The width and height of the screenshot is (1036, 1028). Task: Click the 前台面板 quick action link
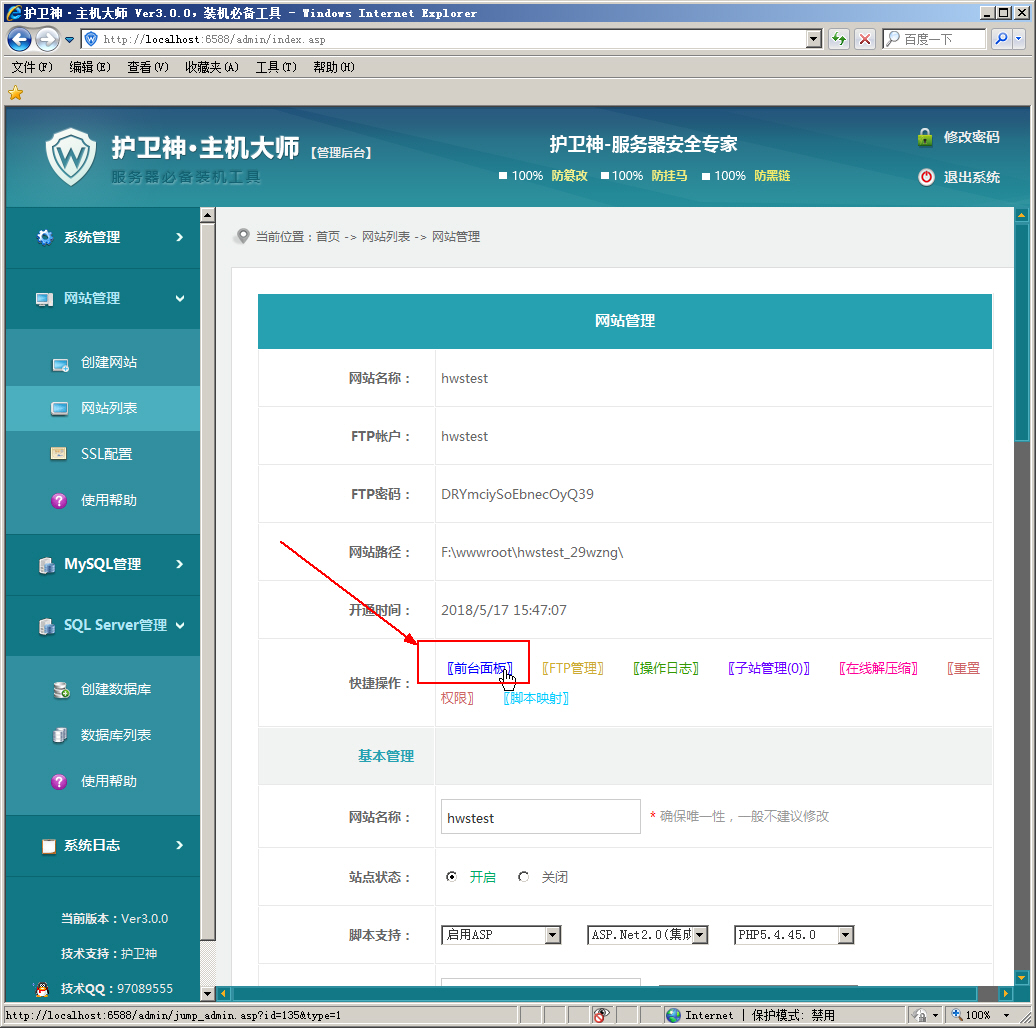[480, 668]
